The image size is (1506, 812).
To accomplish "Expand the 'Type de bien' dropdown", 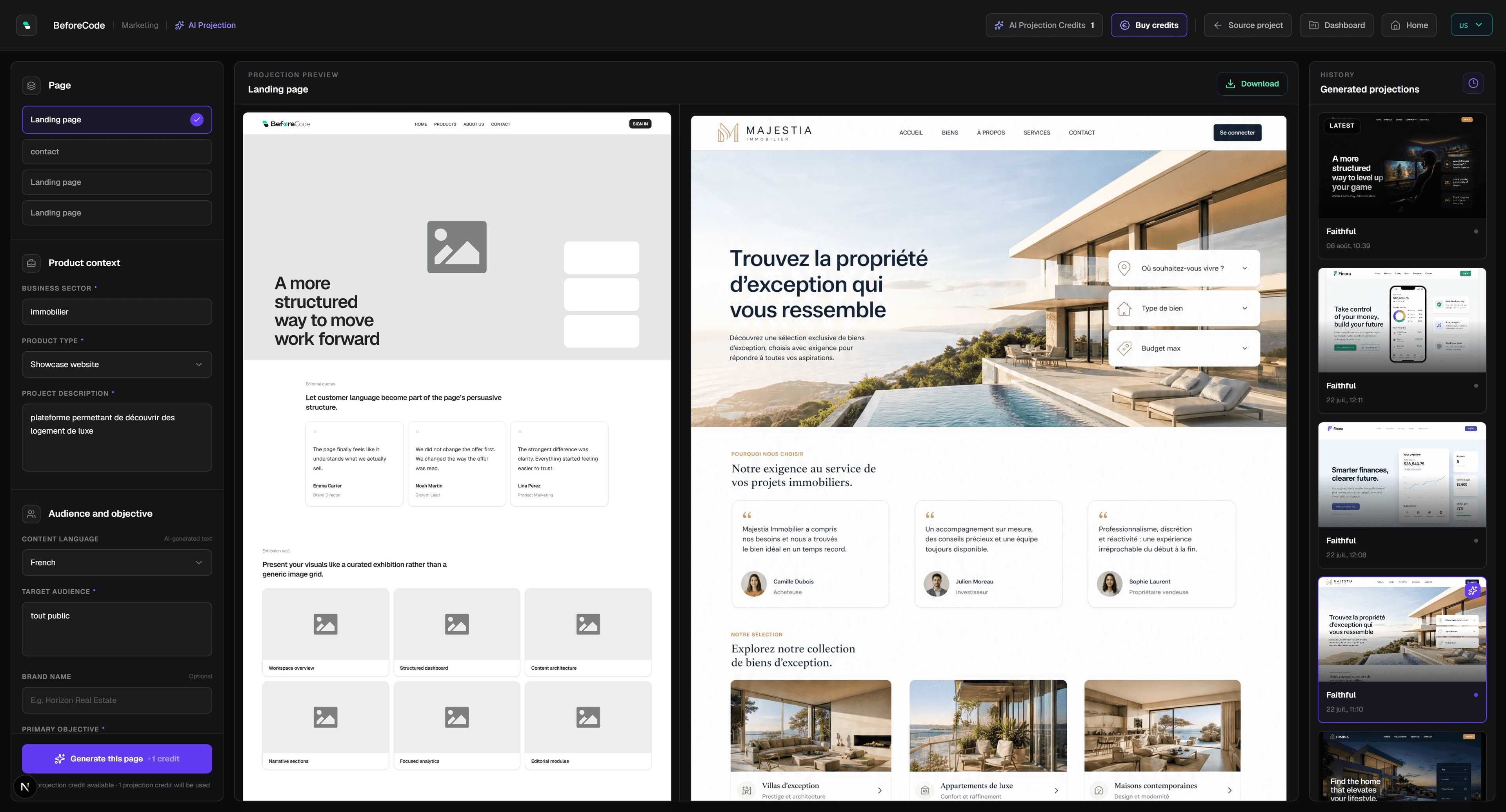I will 1184,309.
